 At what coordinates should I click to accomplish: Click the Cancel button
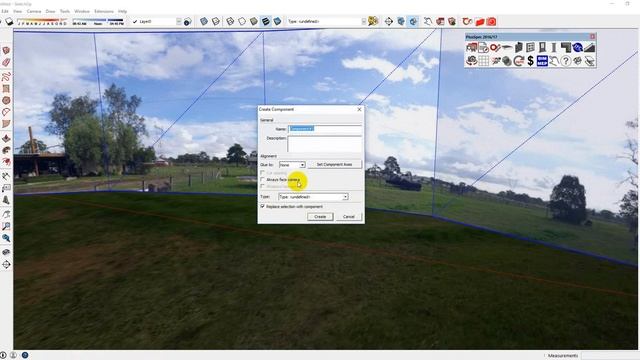349,217
